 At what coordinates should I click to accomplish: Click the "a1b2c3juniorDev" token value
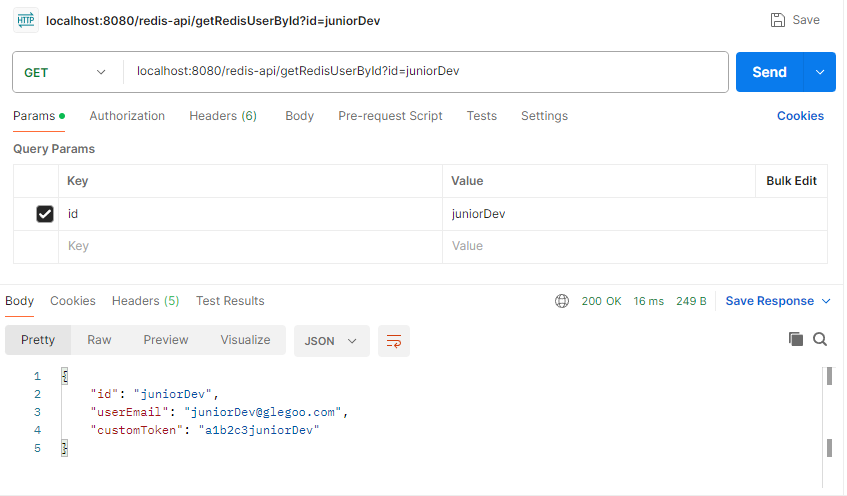[x=259, y=430]
